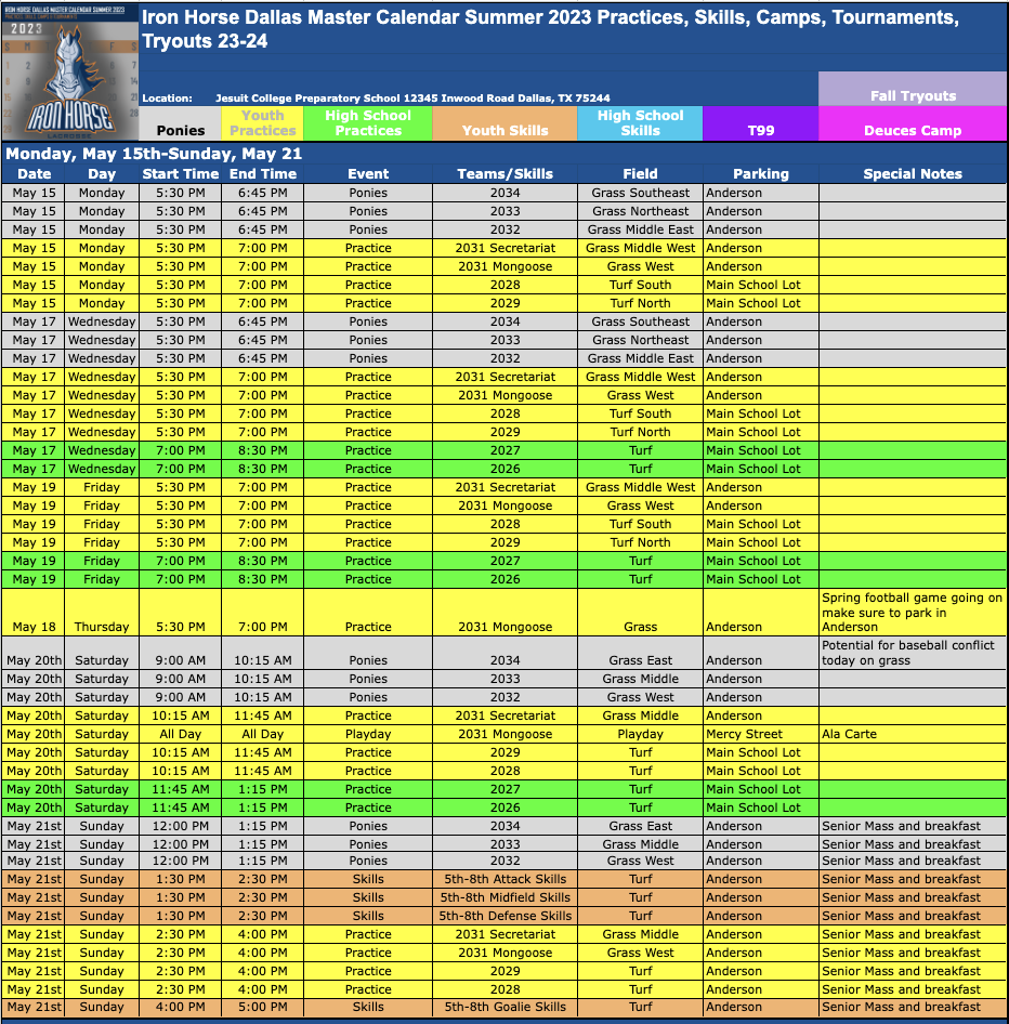Click the Ala Carte note cell

tap(849, 734)
